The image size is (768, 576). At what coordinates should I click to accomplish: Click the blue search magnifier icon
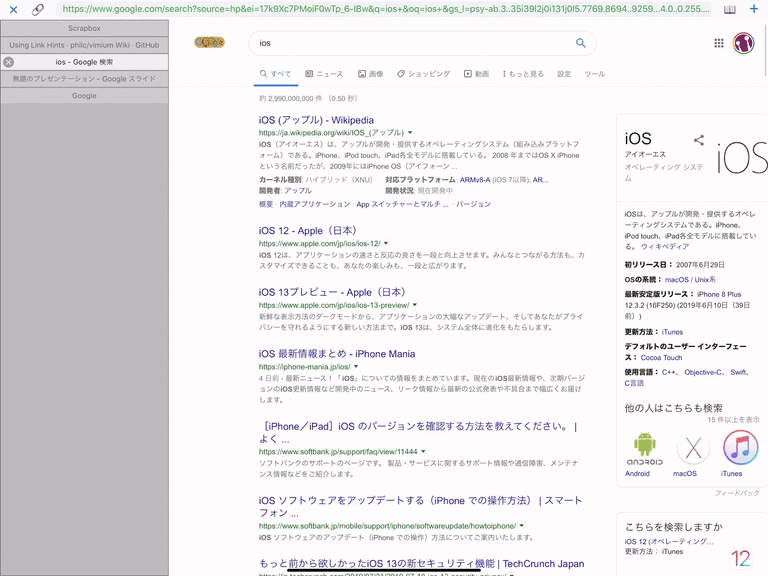click(580, 43)
